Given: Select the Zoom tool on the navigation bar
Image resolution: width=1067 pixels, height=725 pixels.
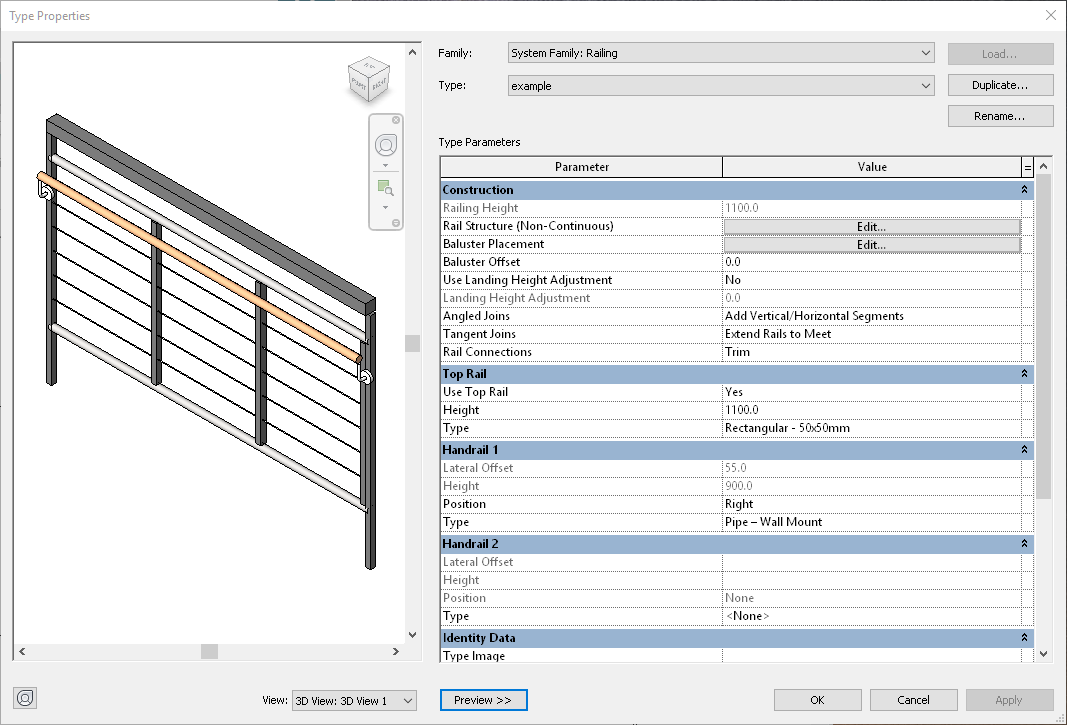Looking at the screenshot, I should tap(385, 186).
